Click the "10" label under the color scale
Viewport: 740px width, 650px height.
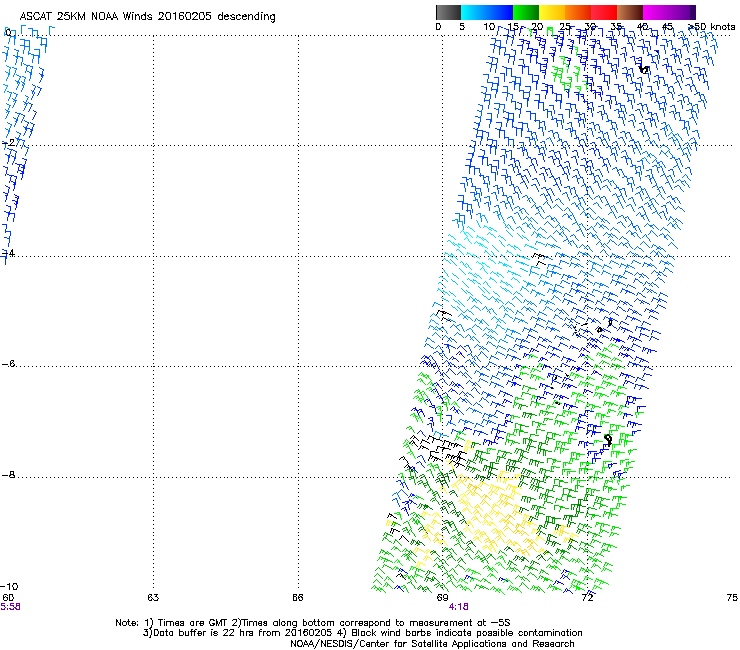click(x=489, y=27)
